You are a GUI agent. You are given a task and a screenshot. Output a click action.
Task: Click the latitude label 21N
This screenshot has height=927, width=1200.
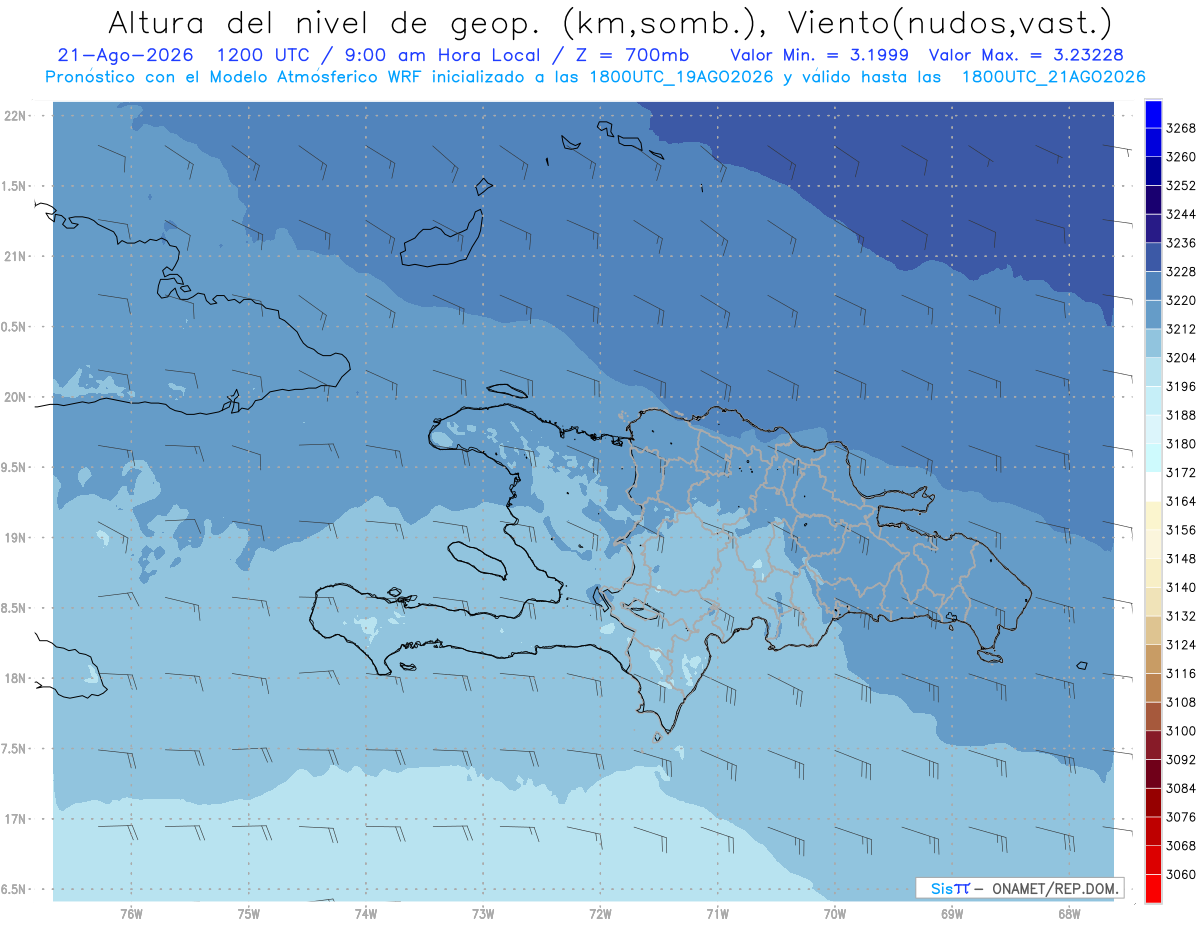(x=17, y=257)
